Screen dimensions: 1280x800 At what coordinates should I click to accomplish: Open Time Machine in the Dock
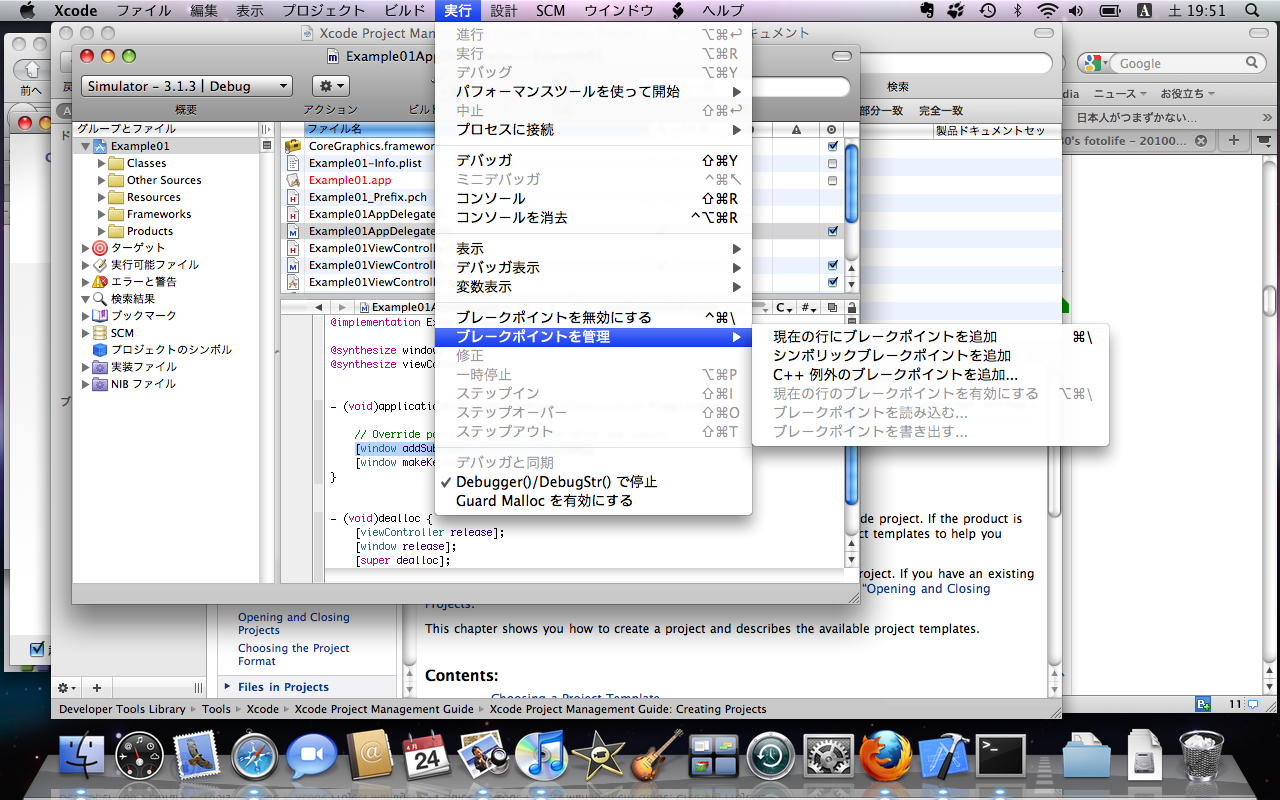[771, 757]
